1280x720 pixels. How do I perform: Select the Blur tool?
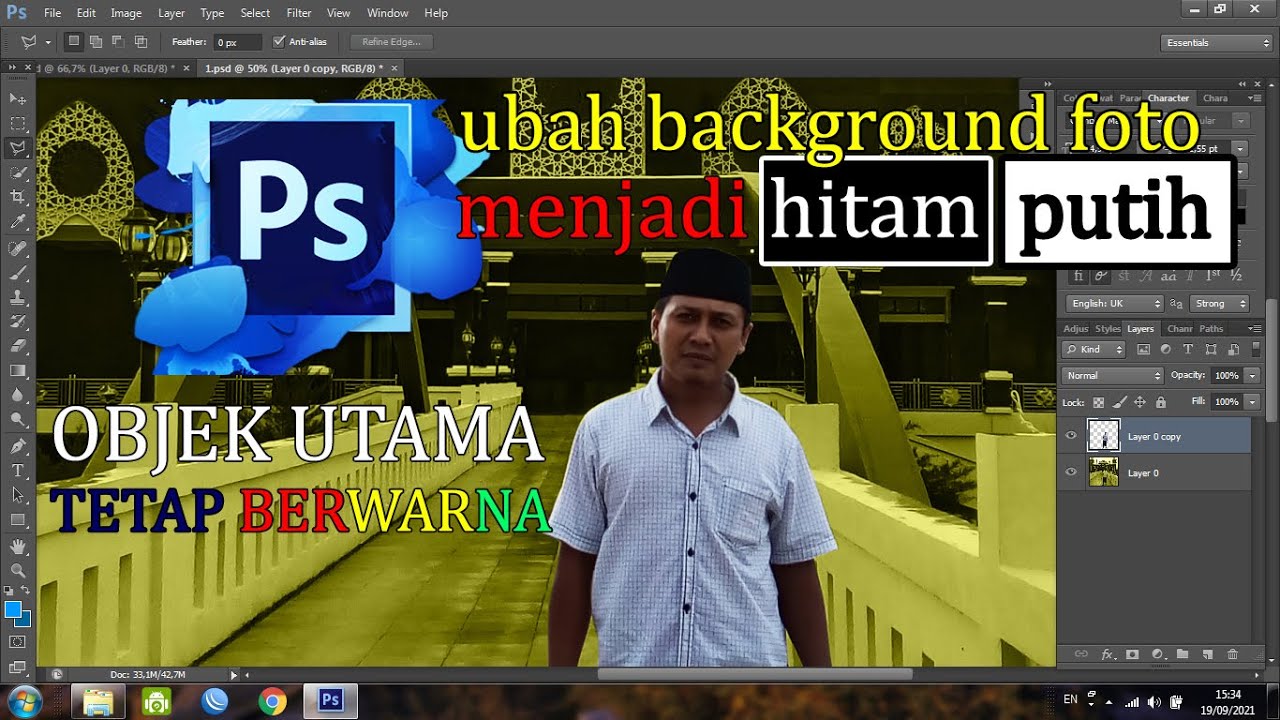click(x=18, y=395)
